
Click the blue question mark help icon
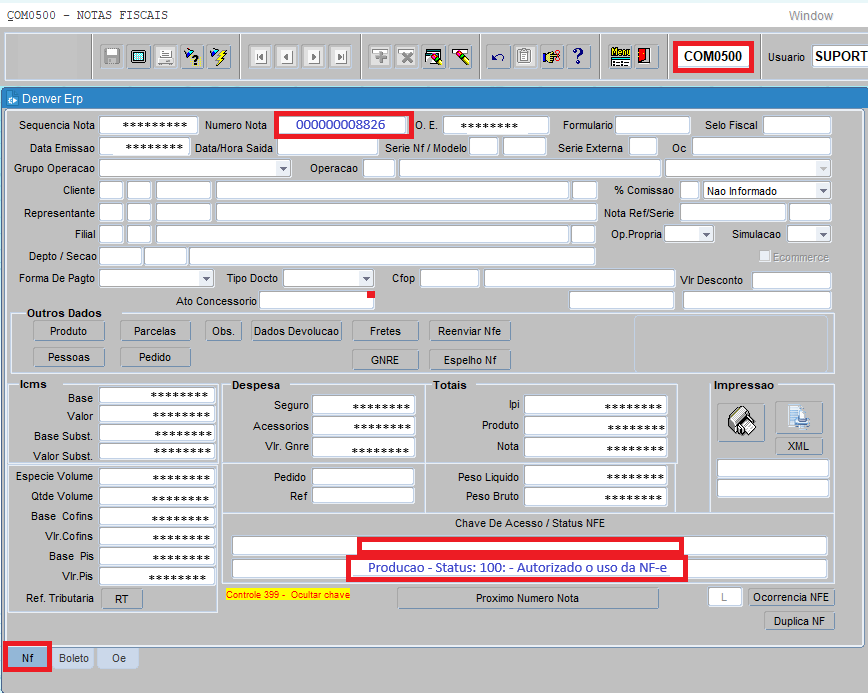pos(577,57)
